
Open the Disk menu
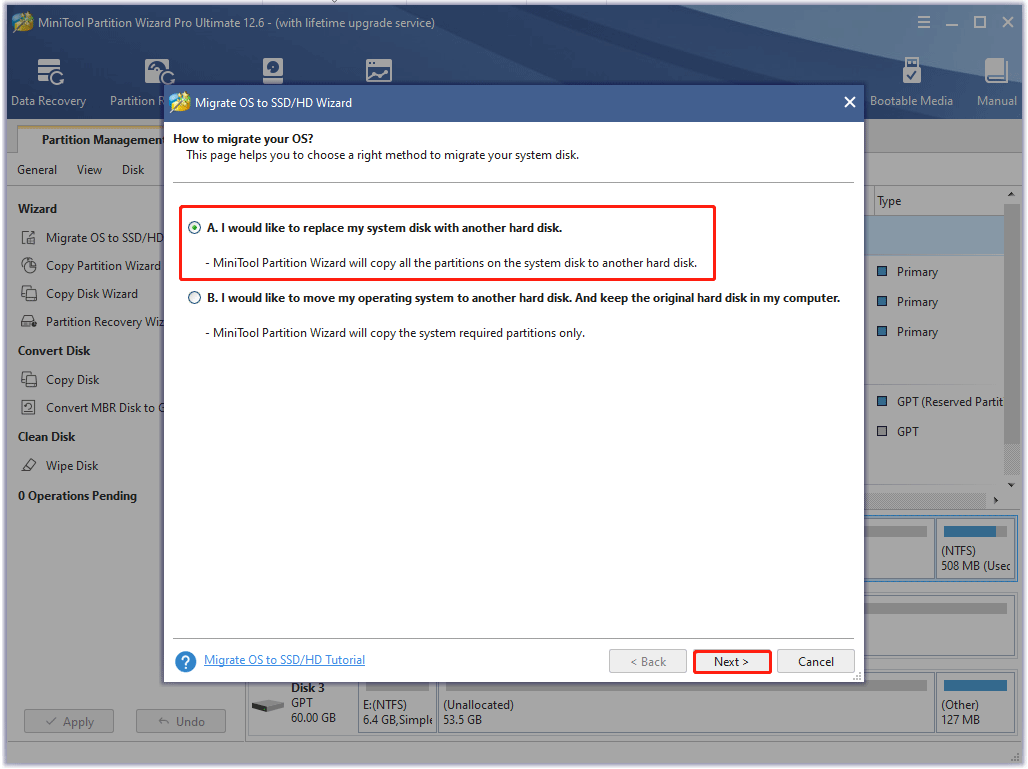click(x=132, y=170)
